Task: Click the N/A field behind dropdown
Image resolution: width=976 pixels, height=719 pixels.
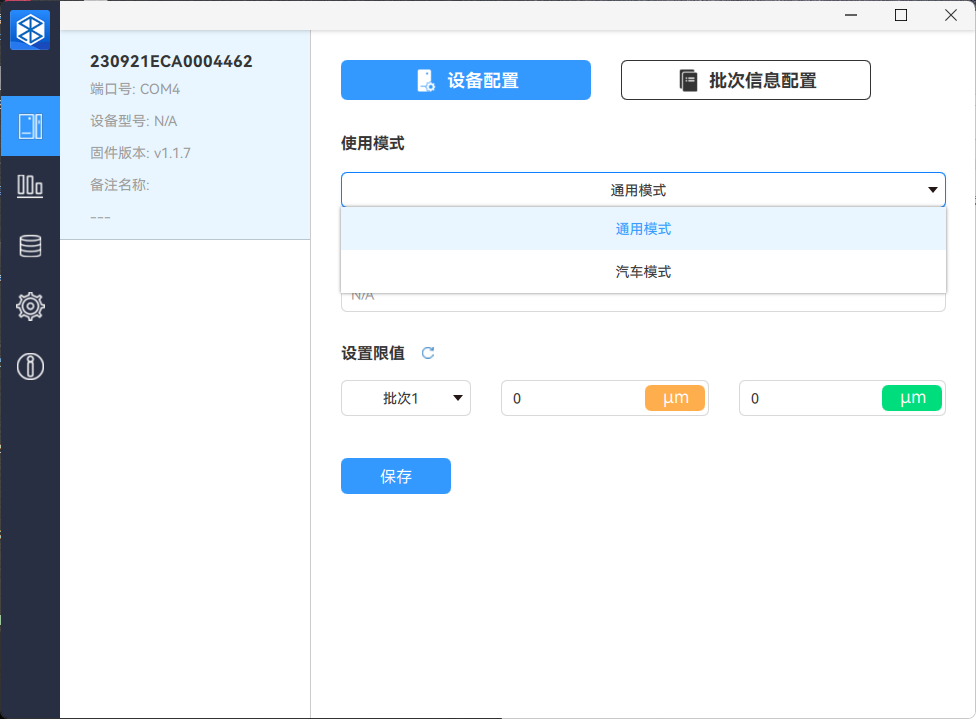Action: tap(643, 302)
